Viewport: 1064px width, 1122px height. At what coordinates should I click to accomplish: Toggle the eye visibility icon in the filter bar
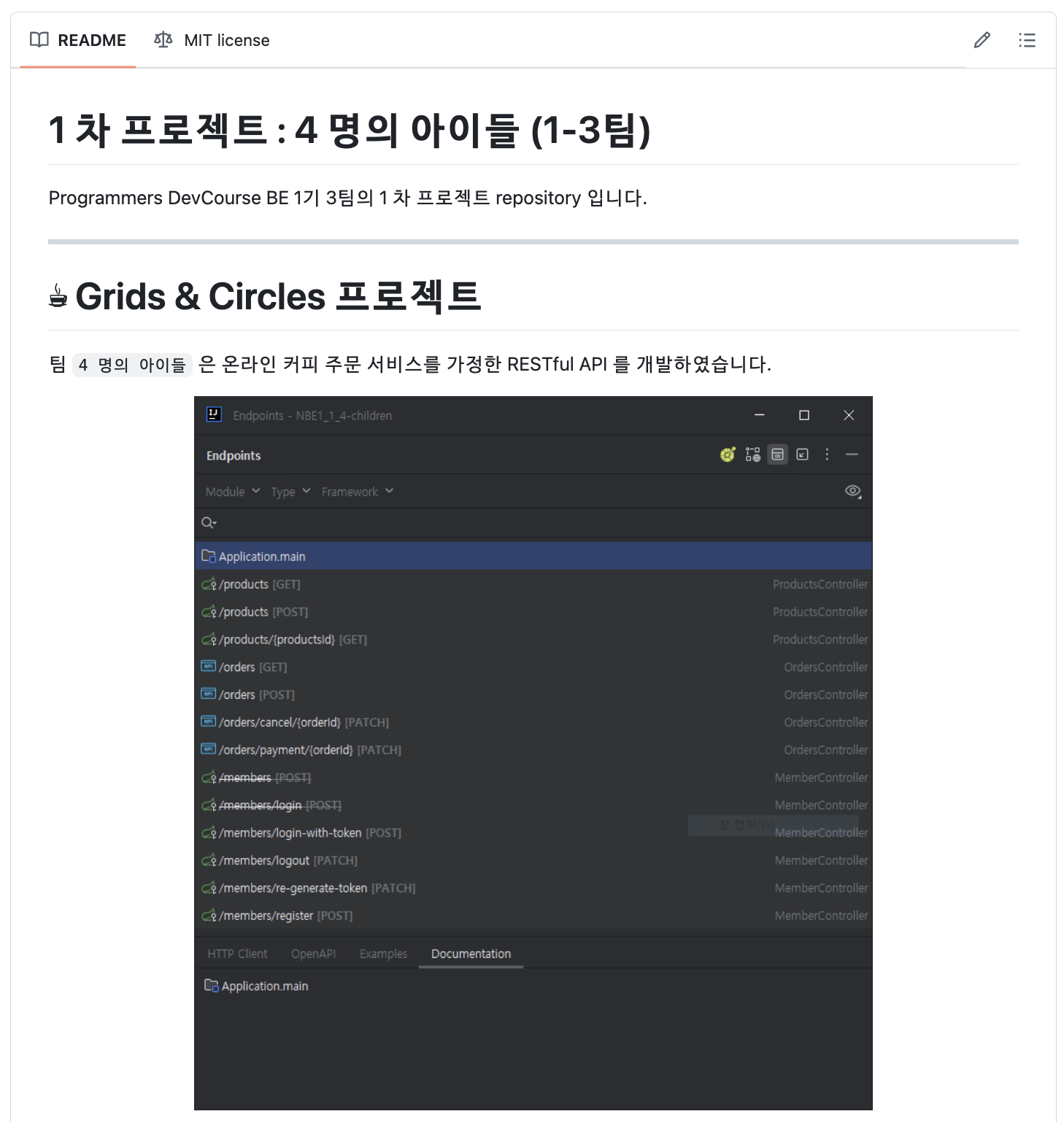click(x=852, y=491)
